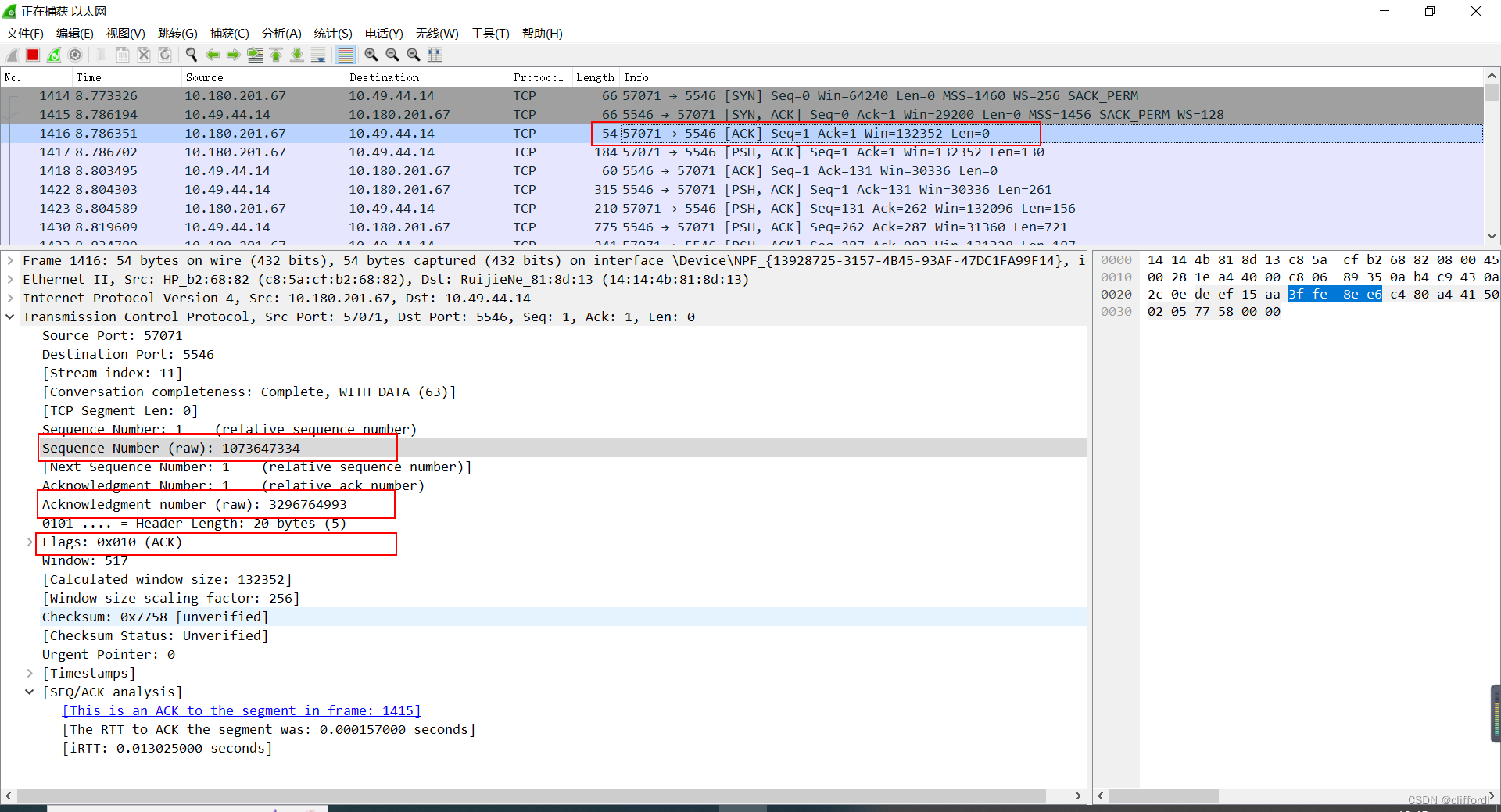
Task: Click packet list scrollbar down arrow
Action: point(1492,236)
